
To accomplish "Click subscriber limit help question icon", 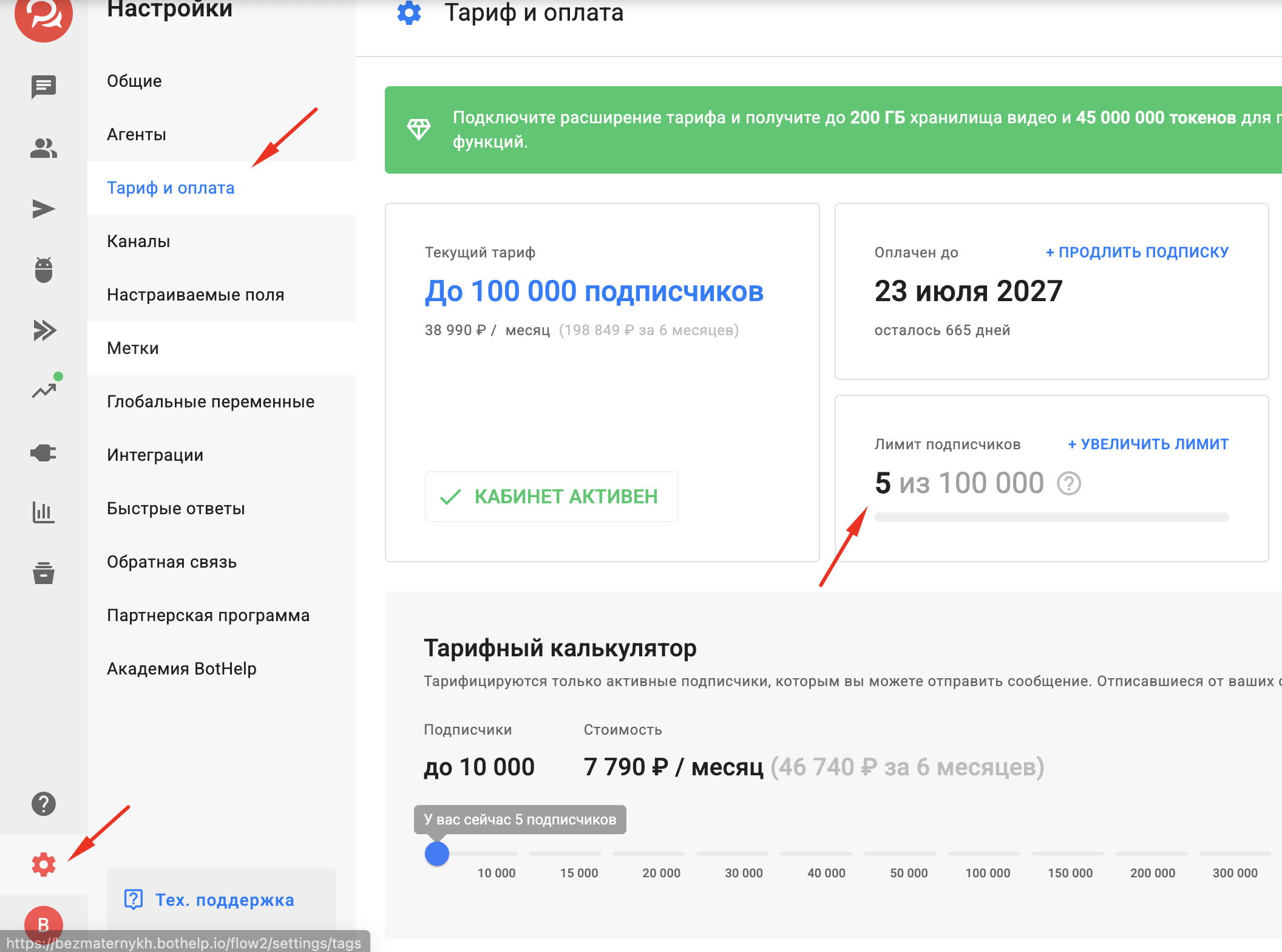I will (x=1069, y=484).
